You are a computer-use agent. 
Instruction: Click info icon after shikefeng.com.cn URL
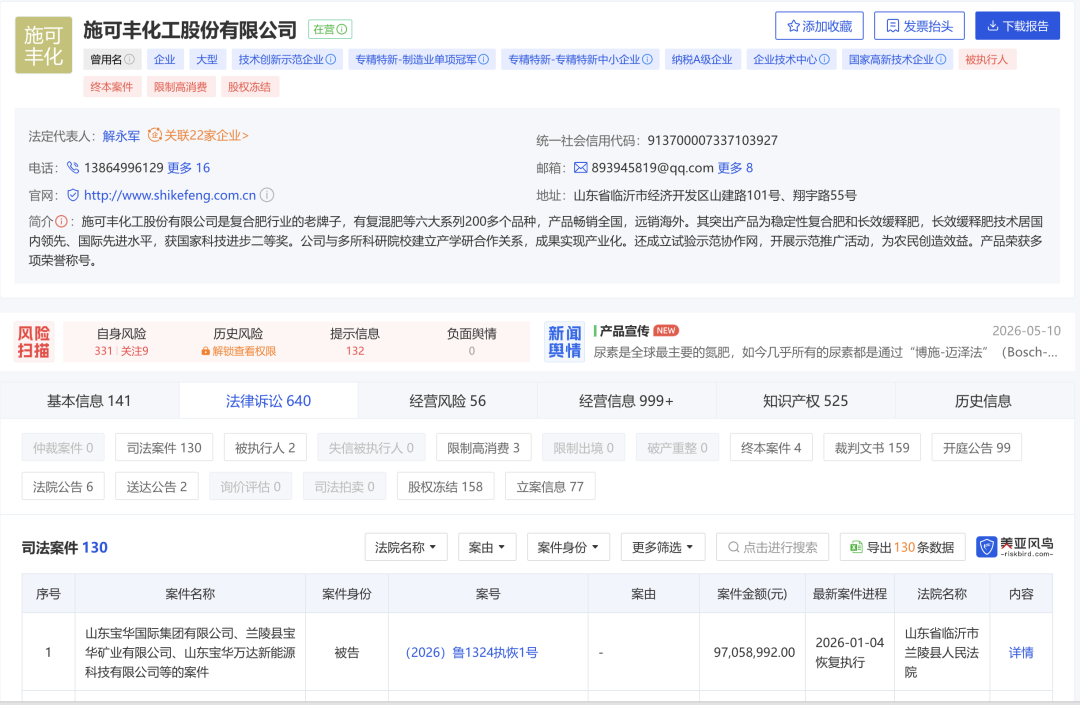pyautogui.click(x=267, y=195)
